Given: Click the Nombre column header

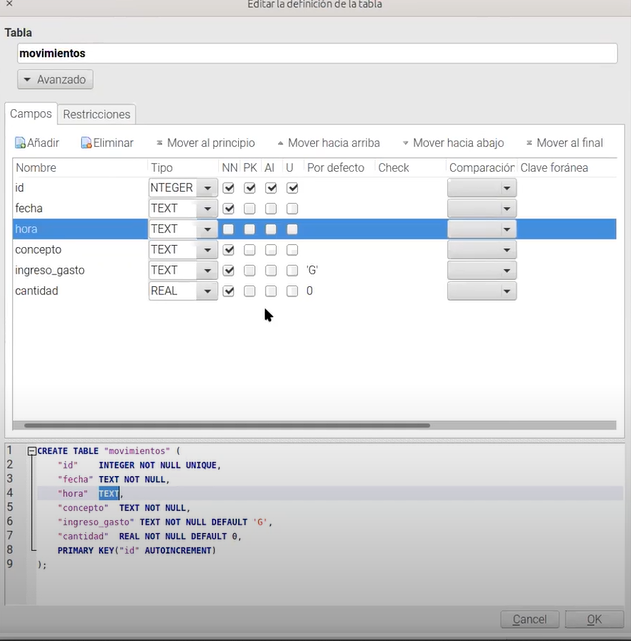Looking at the screenshot, I should point(80,168).
